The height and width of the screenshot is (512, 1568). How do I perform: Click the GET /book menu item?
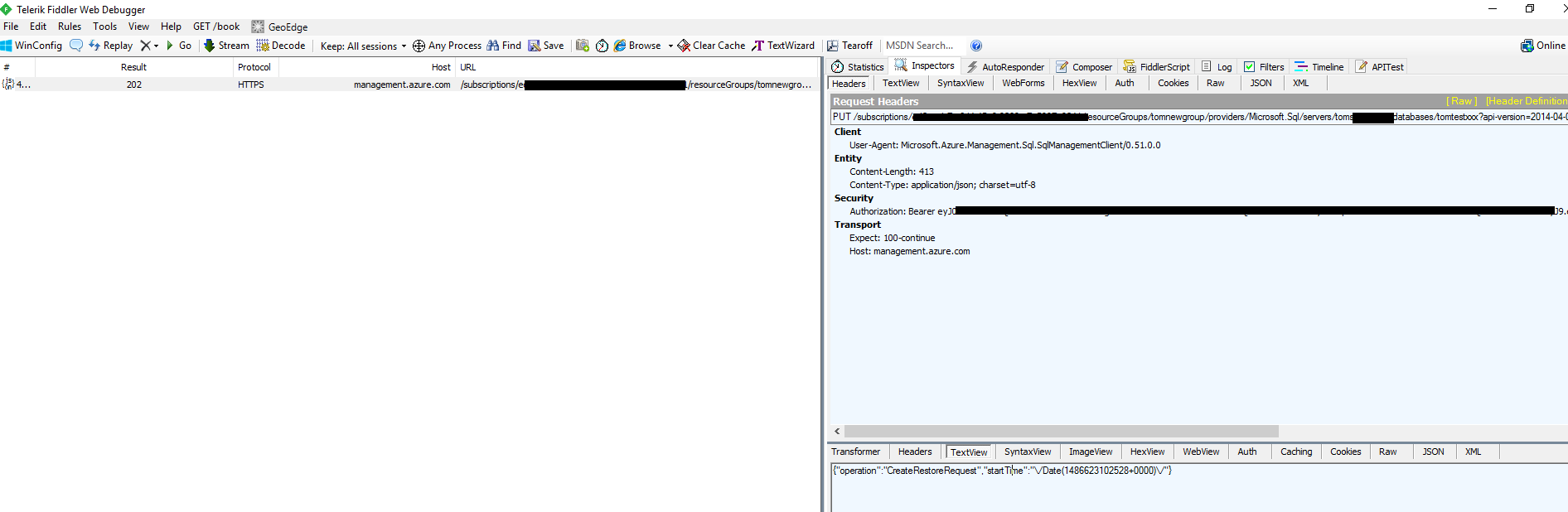216,27
